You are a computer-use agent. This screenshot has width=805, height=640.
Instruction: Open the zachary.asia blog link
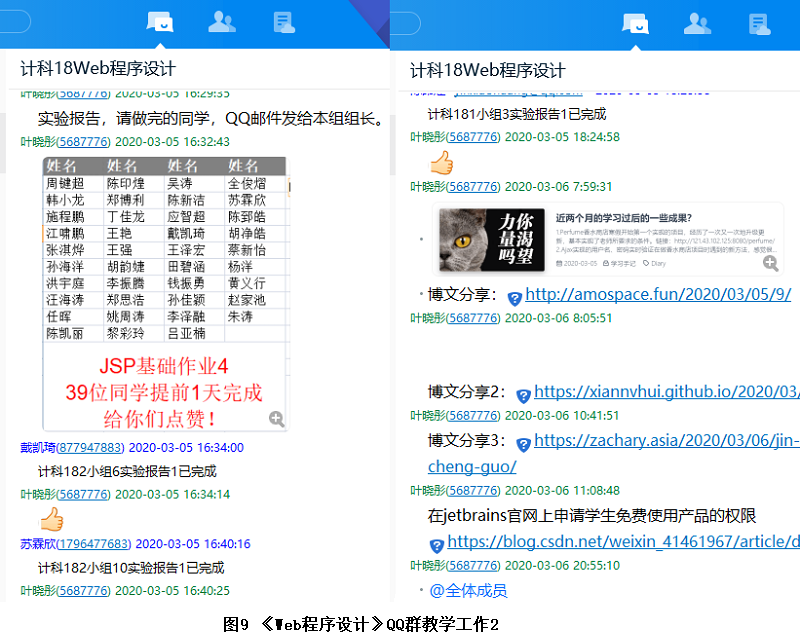[666, 441]
